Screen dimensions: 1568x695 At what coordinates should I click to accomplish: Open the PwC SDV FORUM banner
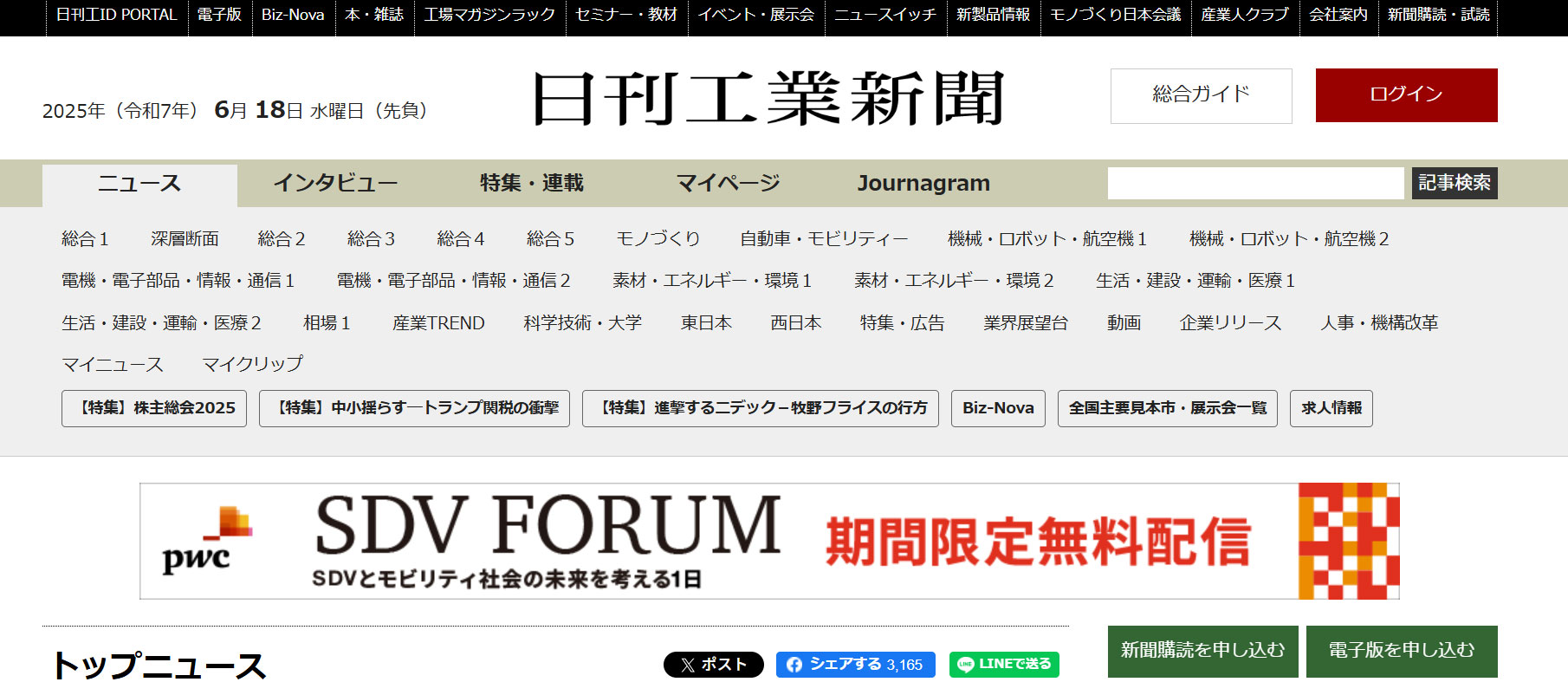click(769, 541)
